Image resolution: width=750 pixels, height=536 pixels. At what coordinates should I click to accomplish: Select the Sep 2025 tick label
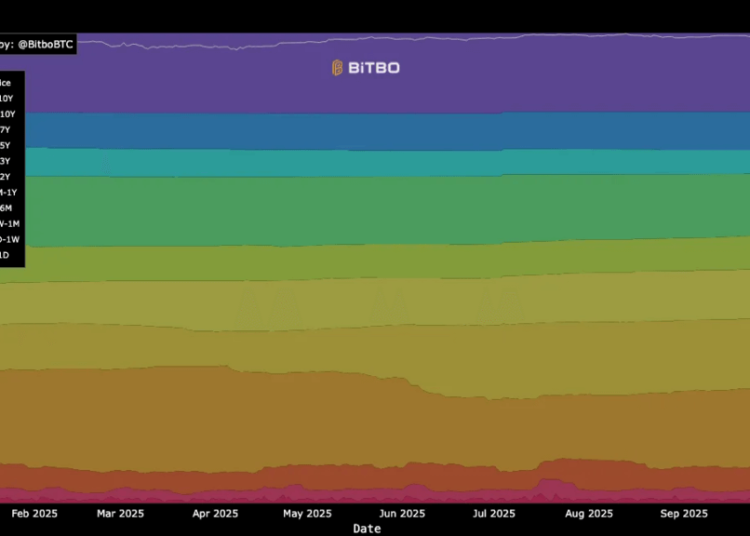click(x=683, y=514)
